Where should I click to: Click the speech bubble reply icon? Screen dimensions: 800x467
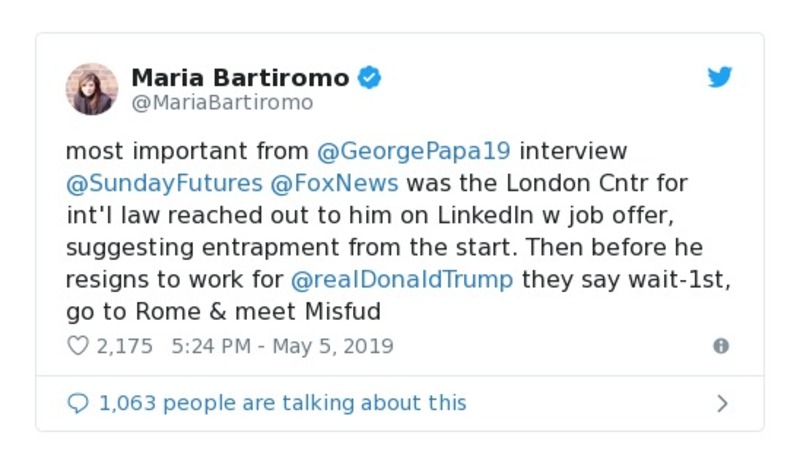pyautogui.click(x=77, y=403)
